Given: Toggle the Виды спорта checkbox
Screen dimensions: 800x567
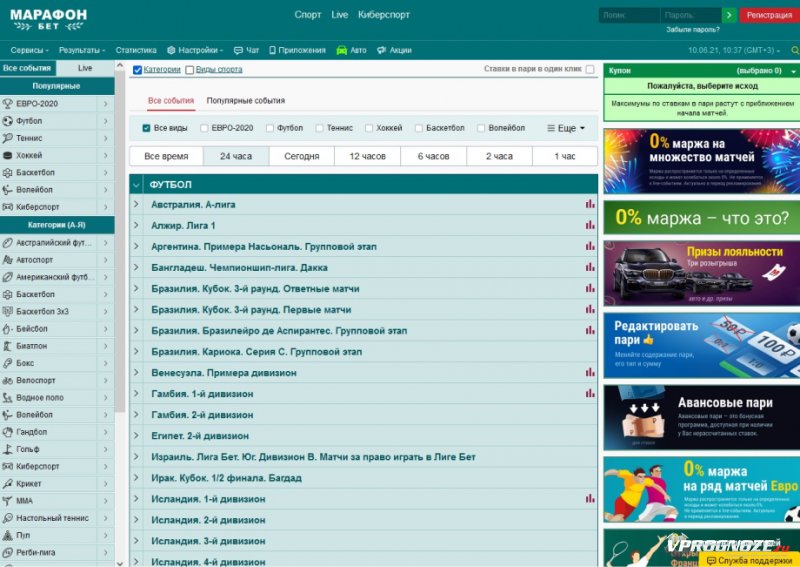Looking at the screenshot, I should [190, 70].
